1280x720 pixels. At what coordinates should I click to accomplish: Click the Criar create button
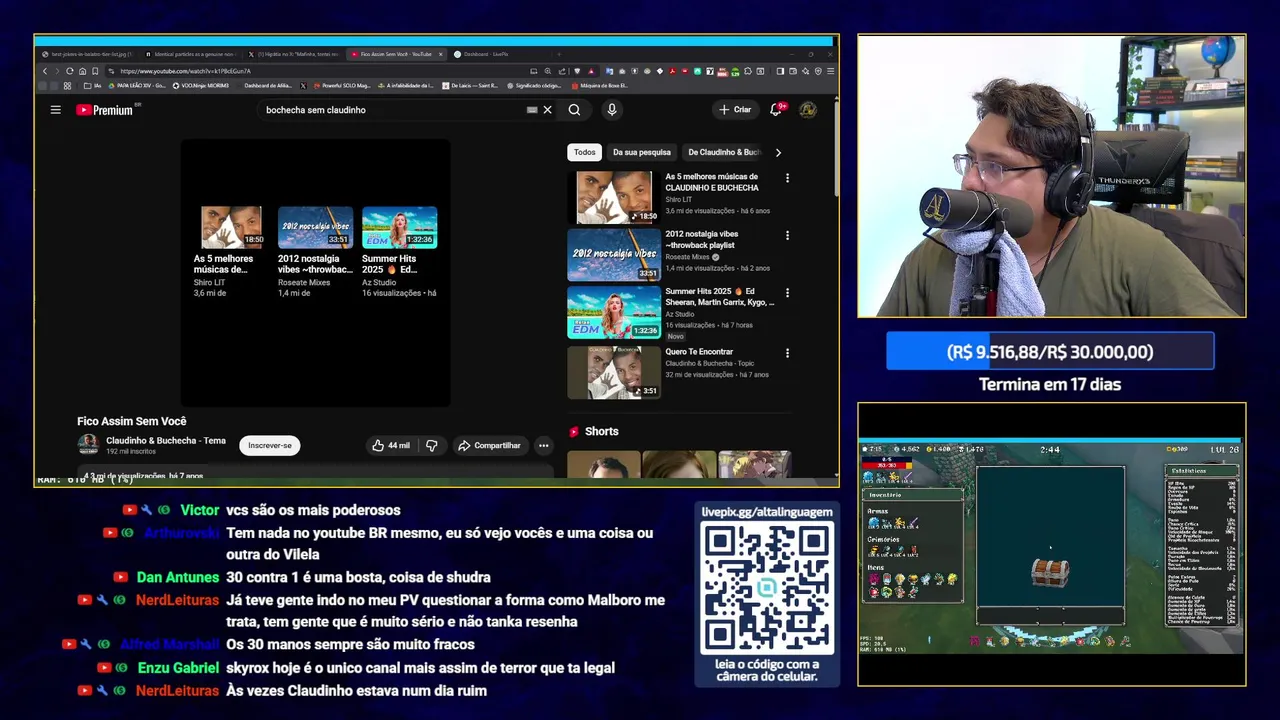tap(735, 110)
